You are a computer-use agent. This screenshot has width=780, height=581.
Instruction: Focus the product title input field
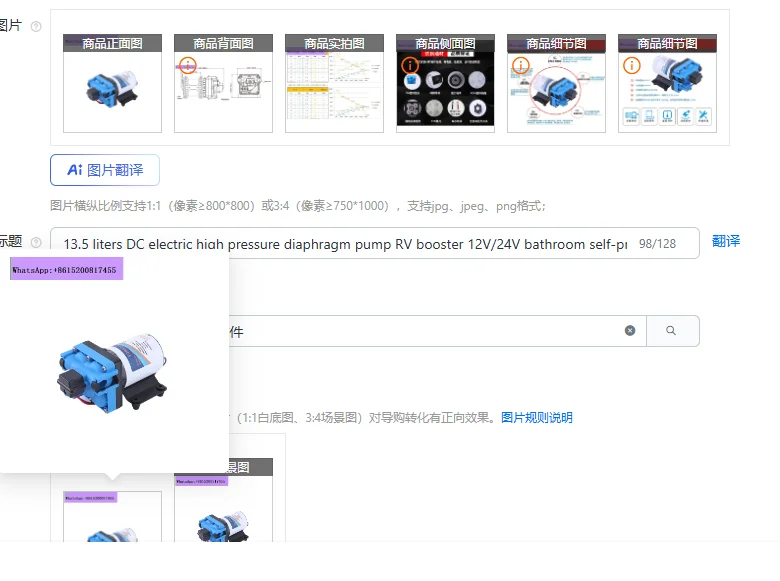pyautogui.click(x=375, y=243)
